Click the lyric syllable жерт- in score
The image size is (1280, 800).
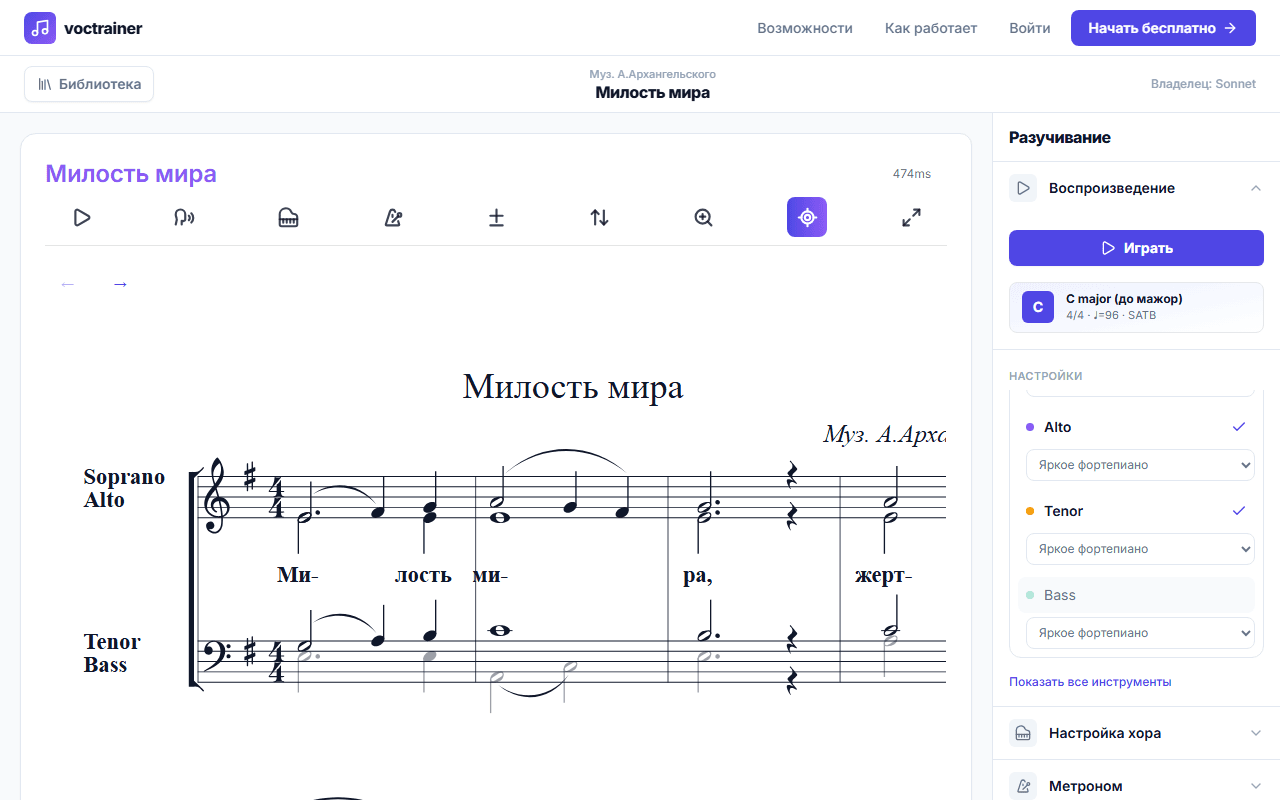tap(884, 576)
